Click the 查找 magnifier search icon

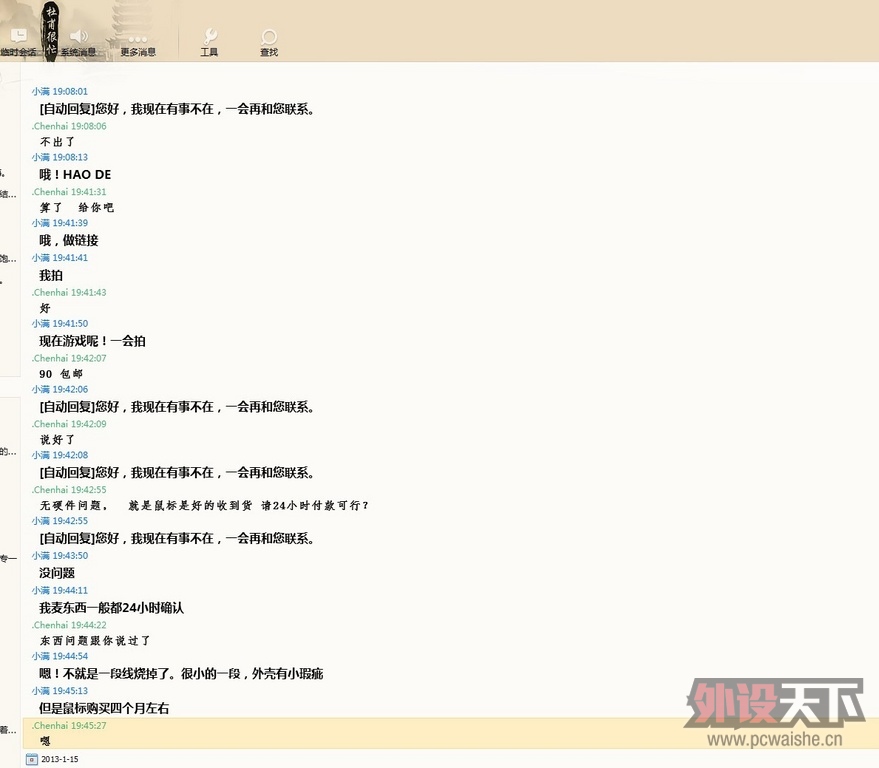(x=269, y=37)
